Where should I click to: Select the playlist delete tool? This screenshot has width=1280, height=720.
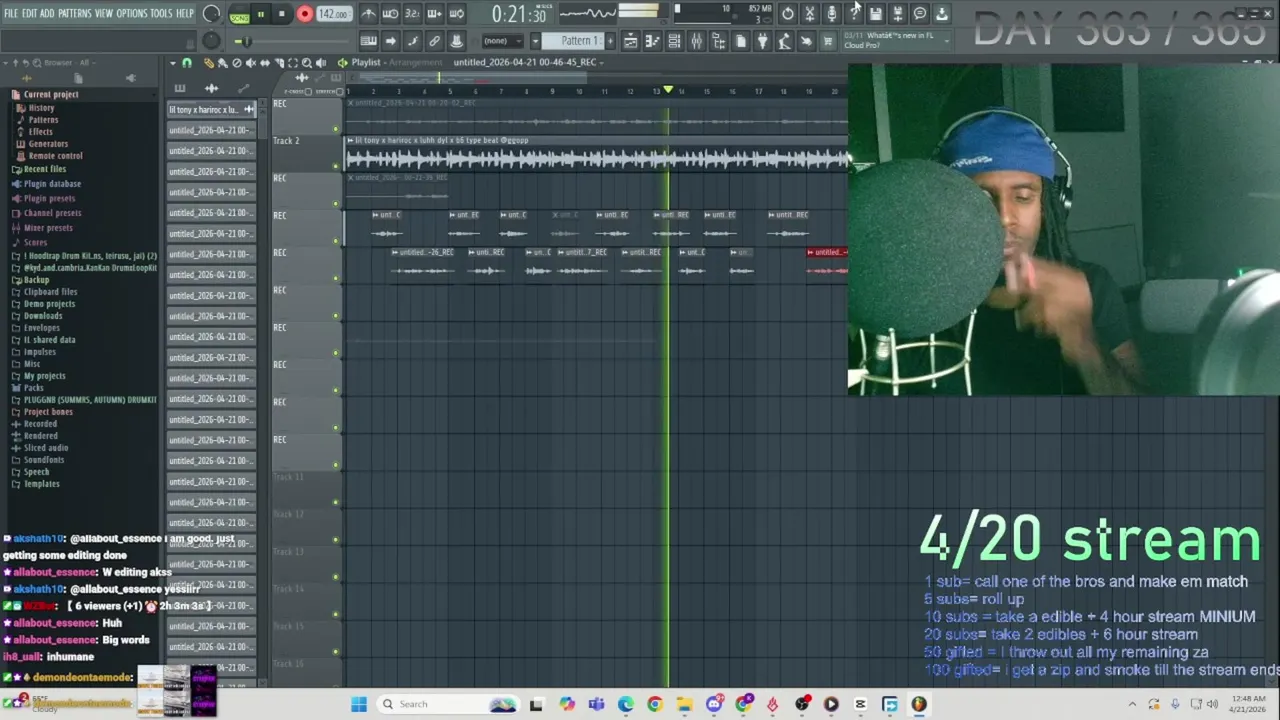[236, 63]
